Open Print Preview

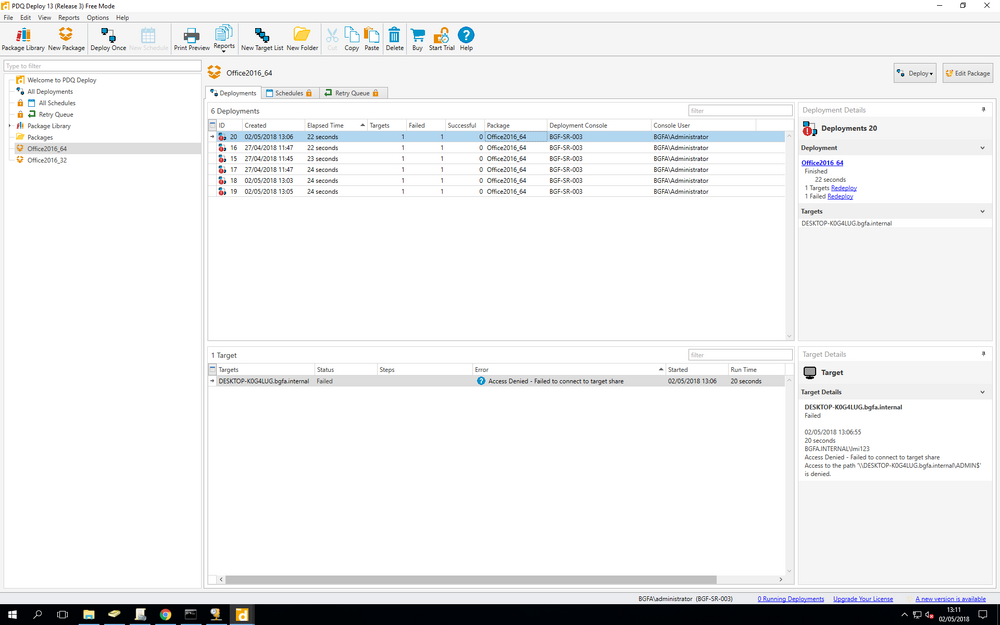click(191, 39)
